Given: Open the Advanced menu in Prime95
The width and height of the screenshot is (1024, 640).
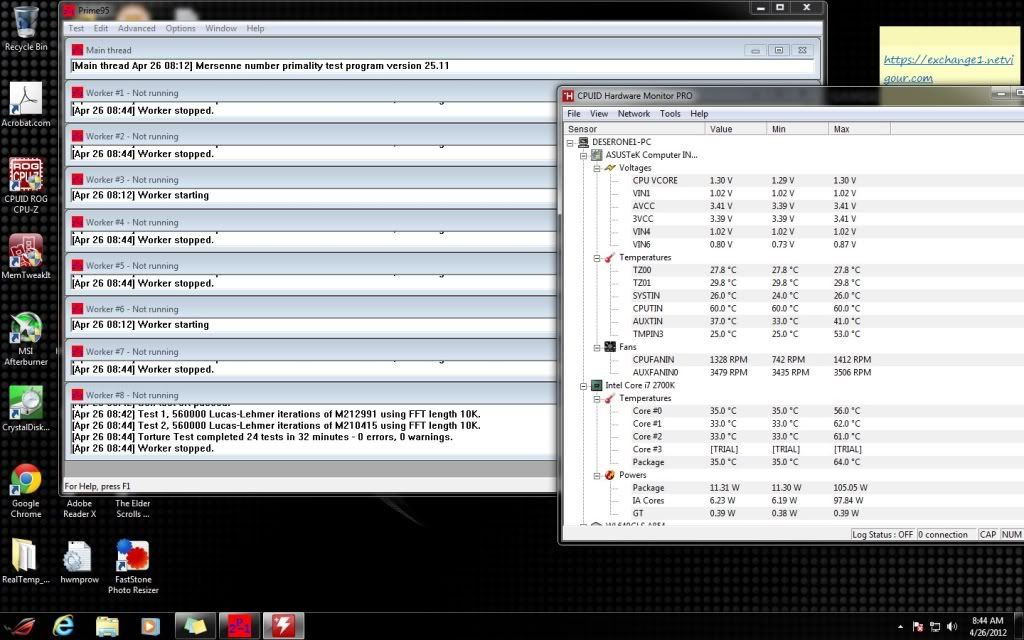Looking at the screenshot, I should (x=136, y=28).
